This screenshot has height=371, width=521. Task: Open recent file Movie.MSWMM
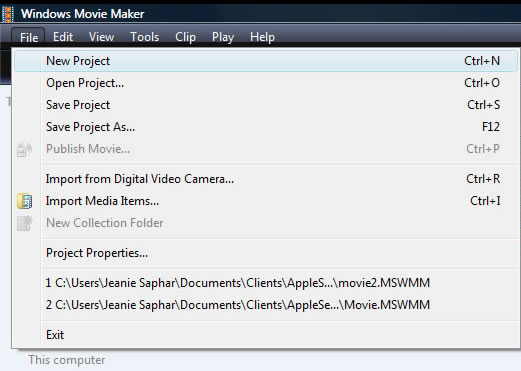click(266, 305)
